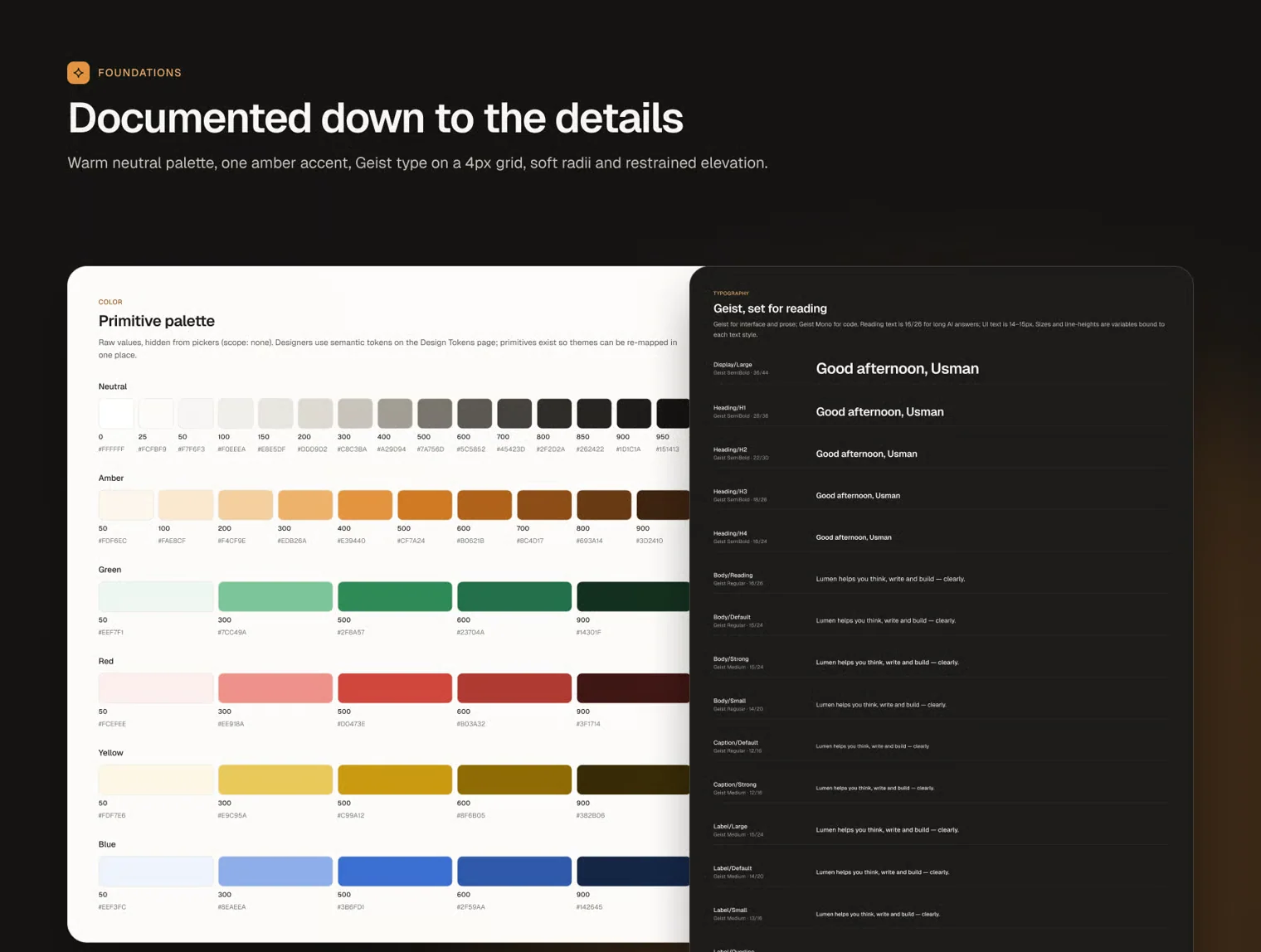Click the orange COLOR label above Primitive palette
The width and height of the screenshot is (1261, 952).
point(110,302)
